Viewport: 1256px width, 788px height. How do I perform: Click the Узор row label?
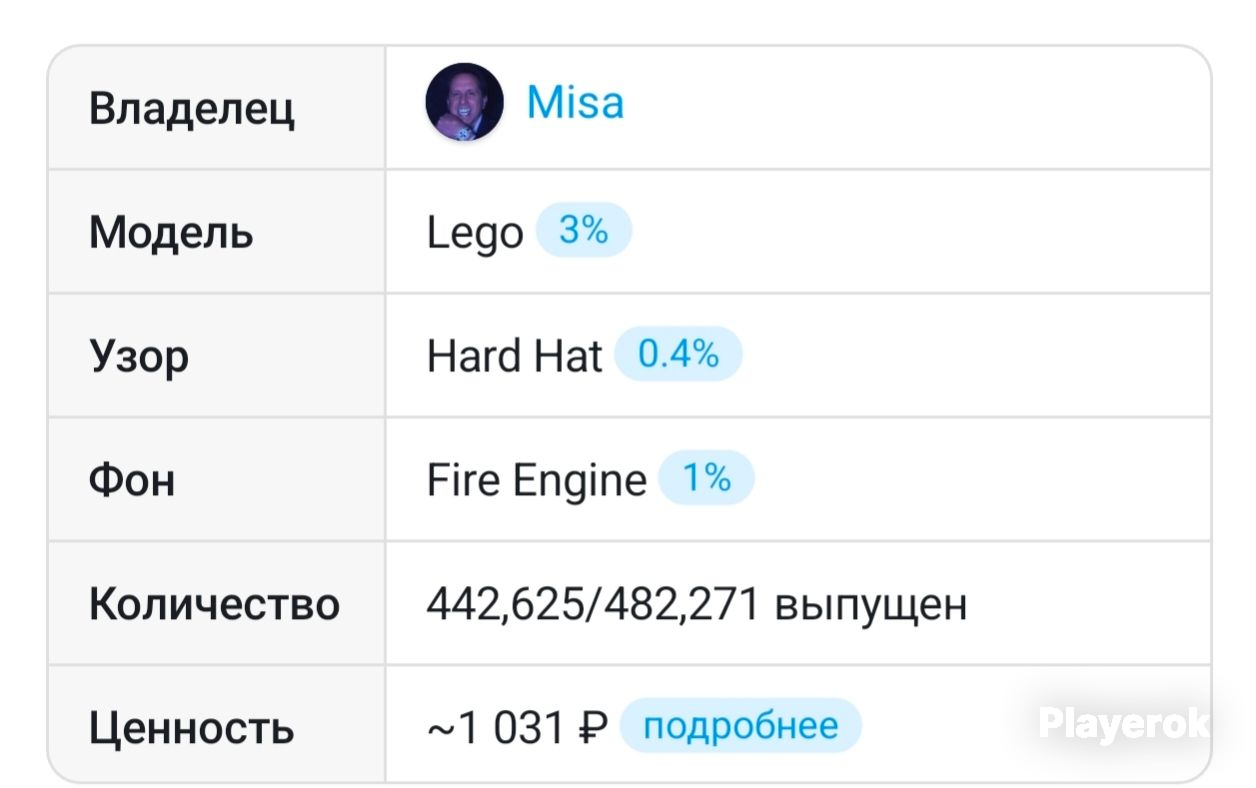pyautogui.click(x=139, y=358)
